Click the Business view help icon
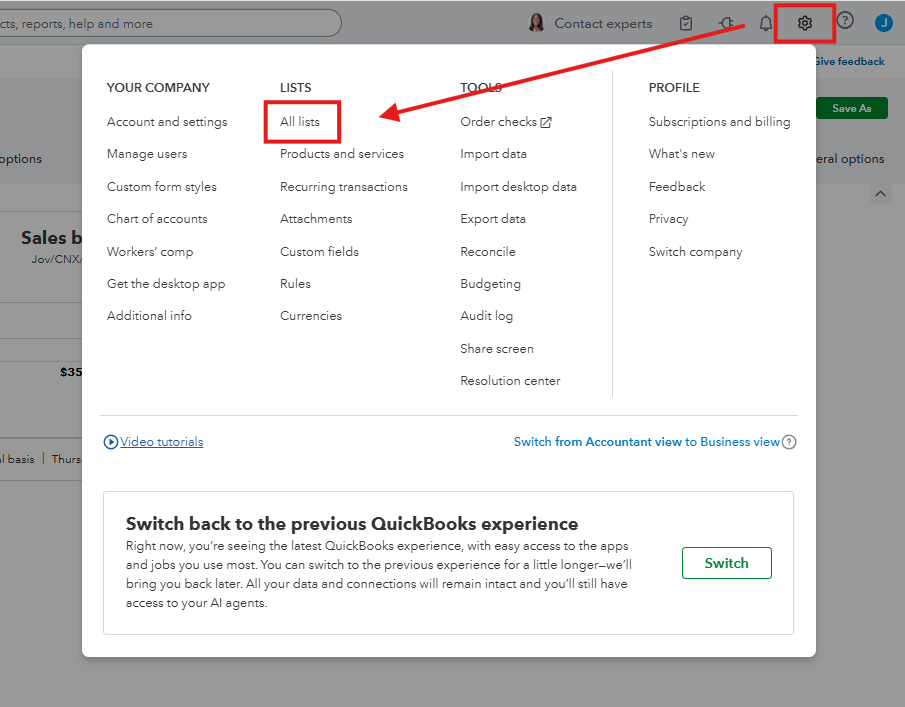 click(x=789, y=442)
